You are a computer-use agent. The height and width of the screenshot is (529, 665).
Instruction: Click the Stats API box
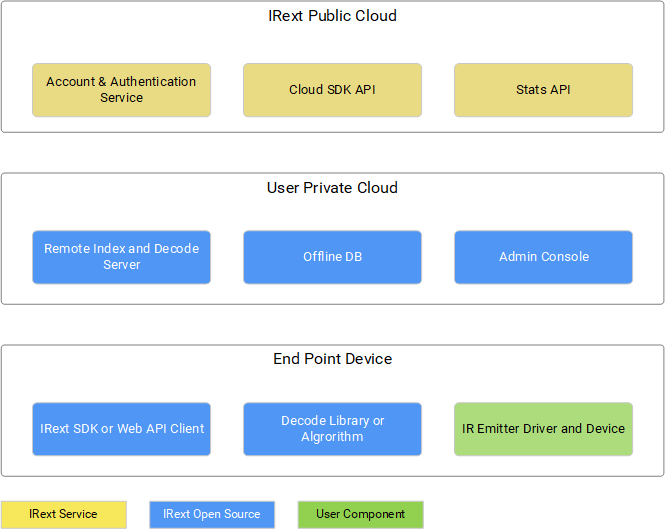point(543,90)
